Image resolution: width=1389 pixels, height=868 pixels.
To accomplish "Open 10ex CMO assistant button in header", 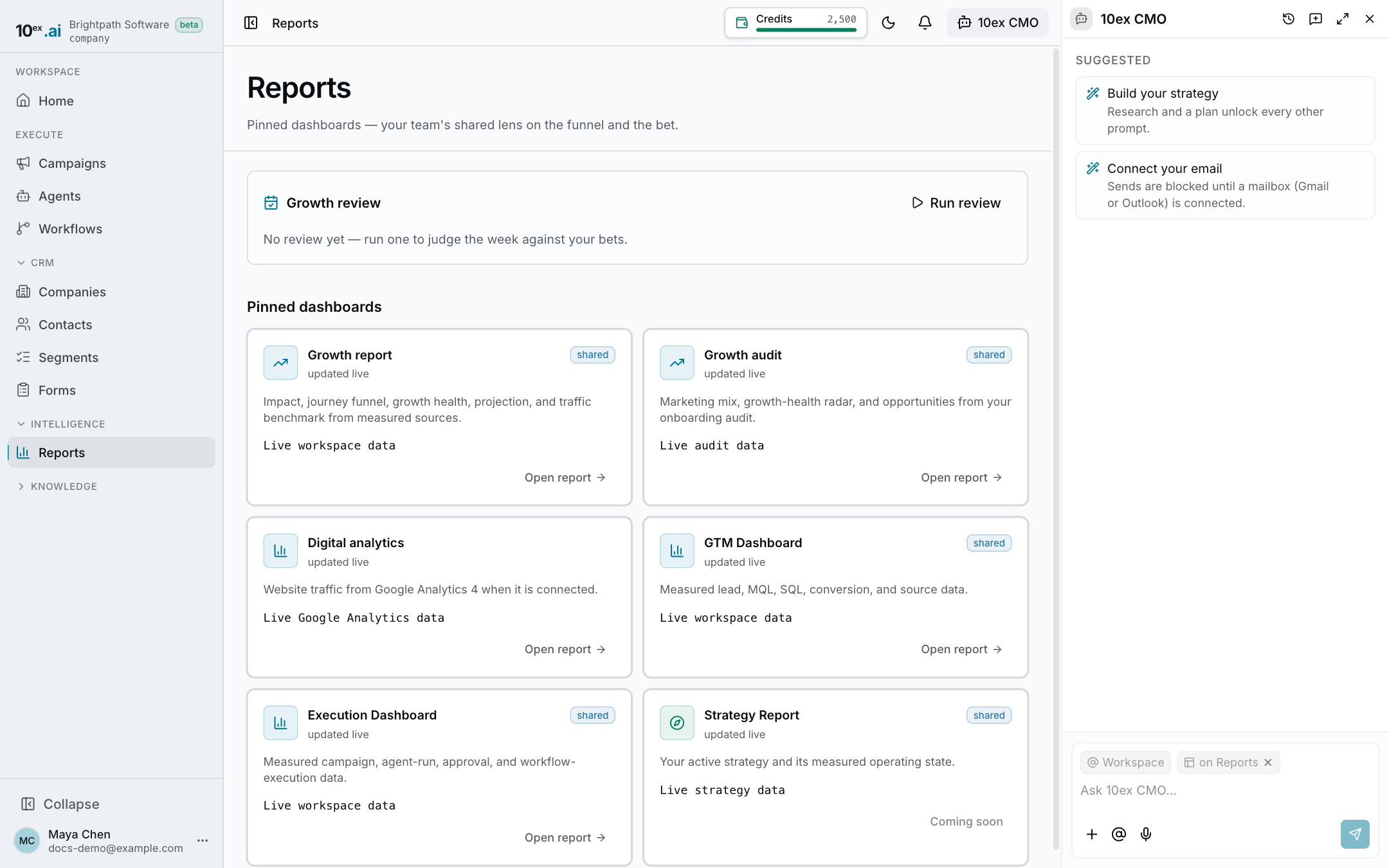I will 997,23.
